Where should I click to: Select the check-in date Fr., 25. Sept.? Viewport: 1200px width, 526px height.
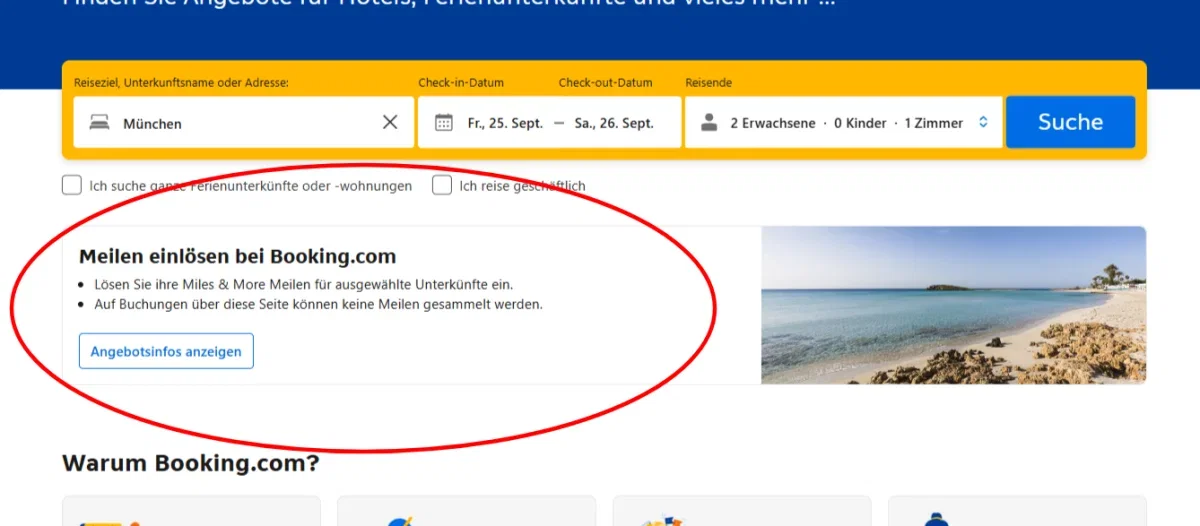coord(505,123)
